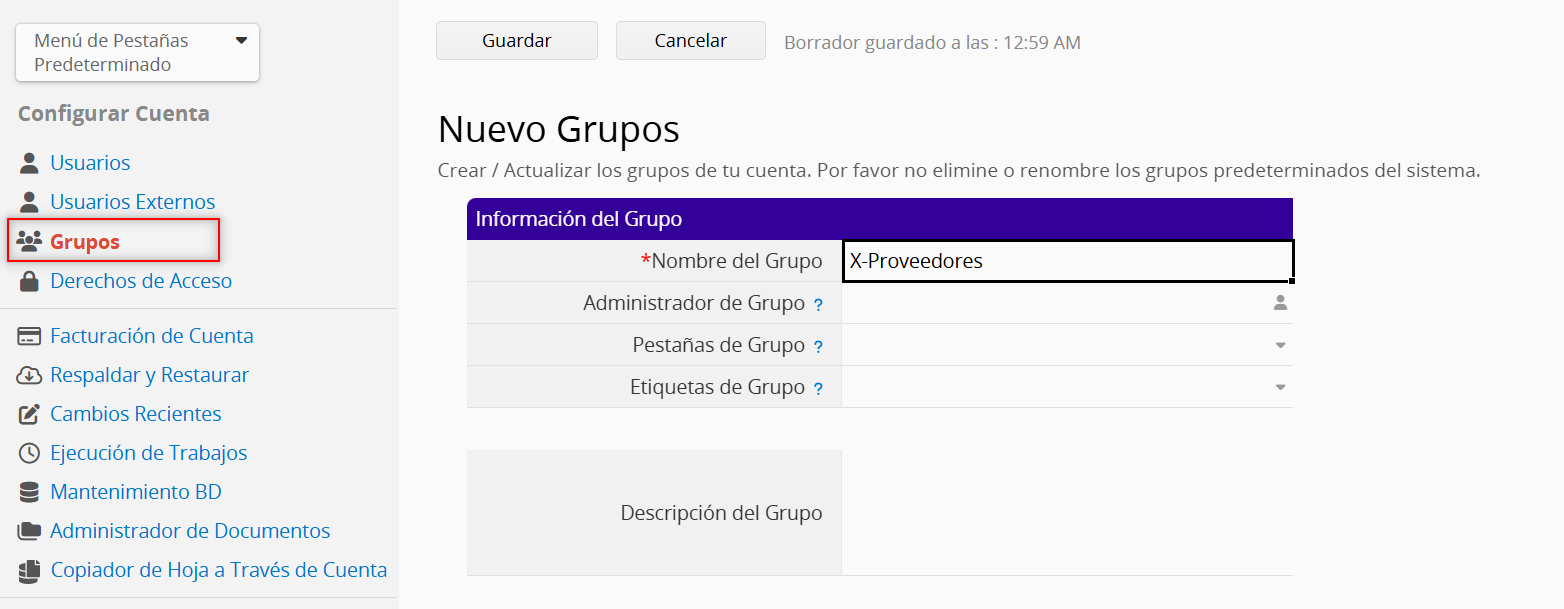Click the Usuarios person icon in sidebar
Screen dimensions: 1564x609
(x=30, y=163)
